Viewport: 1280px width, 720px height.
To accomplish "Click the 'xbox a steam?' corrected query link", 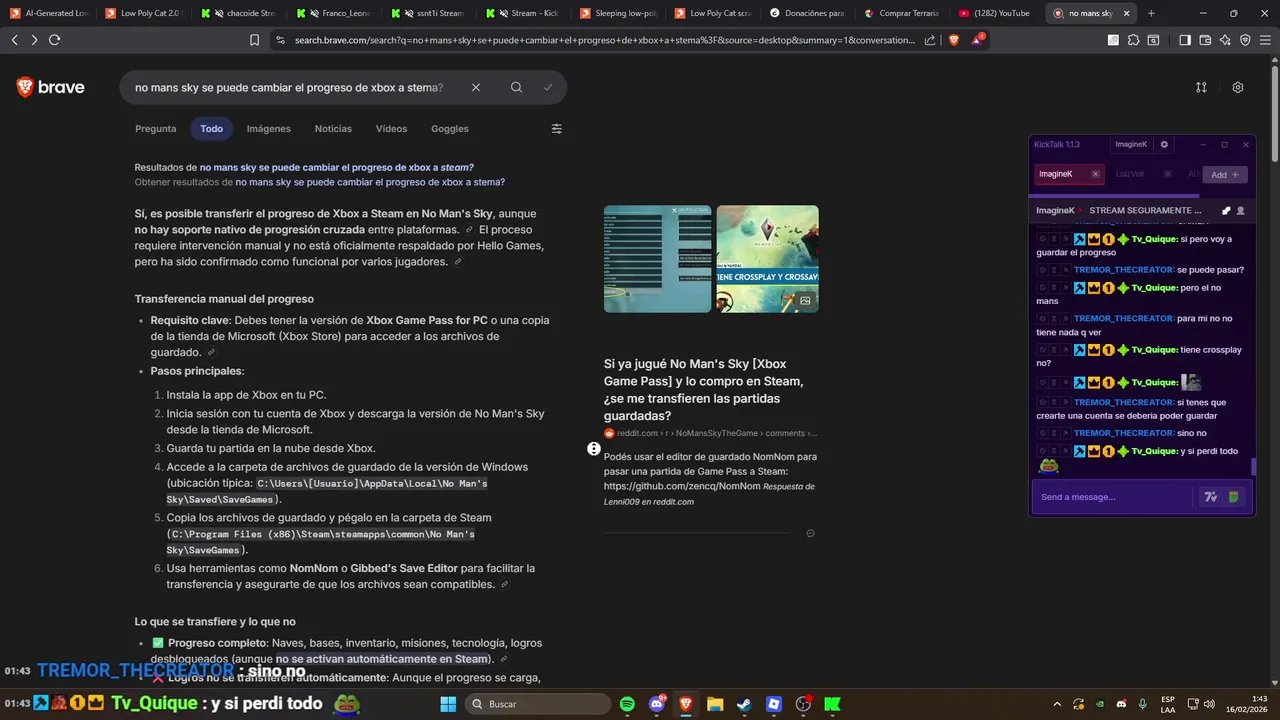I will (336, 167).
